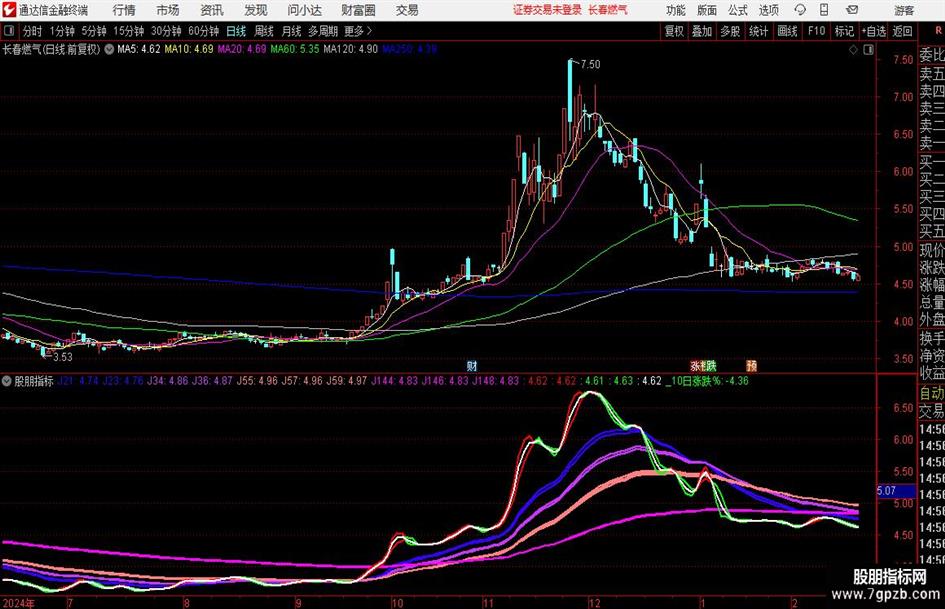The height and width of the screenshot is (609, 945).
Task: Open the 资讯 menu
Action: click(x=212, y=10)
